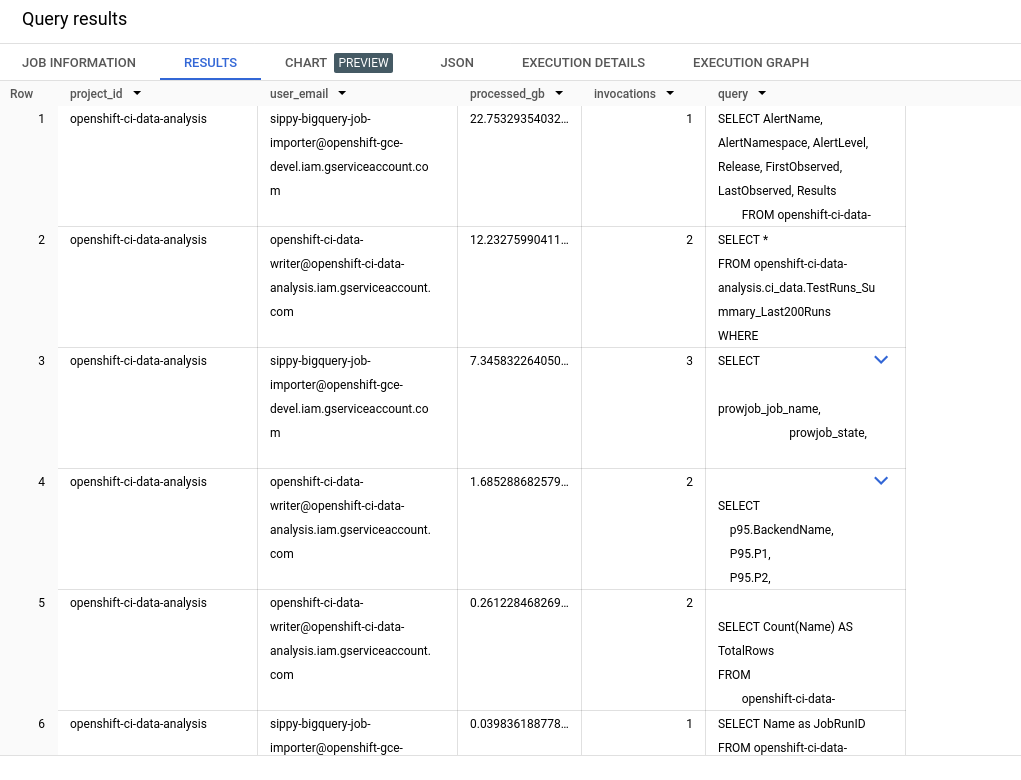Click the SELECT Name as JobRunID query
Image resolution: width=1021 pixels, height=780 pixels.
tap(792, 724)
